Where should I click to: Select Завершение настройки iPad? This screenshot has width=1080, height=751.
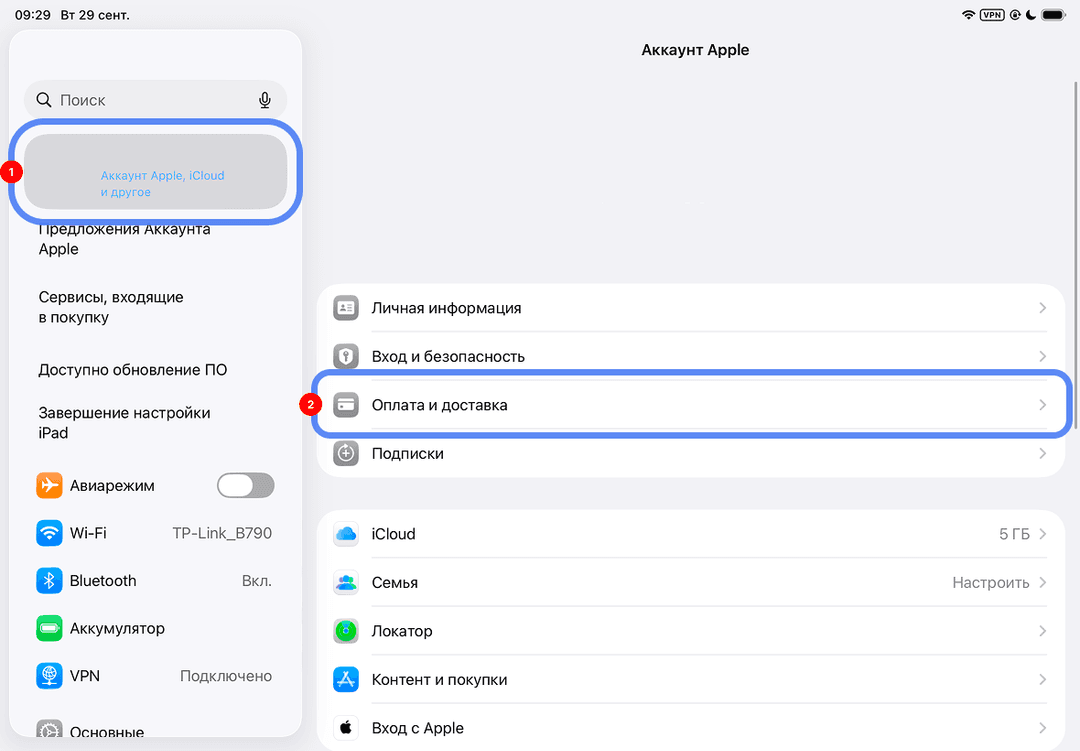(124, 423)
